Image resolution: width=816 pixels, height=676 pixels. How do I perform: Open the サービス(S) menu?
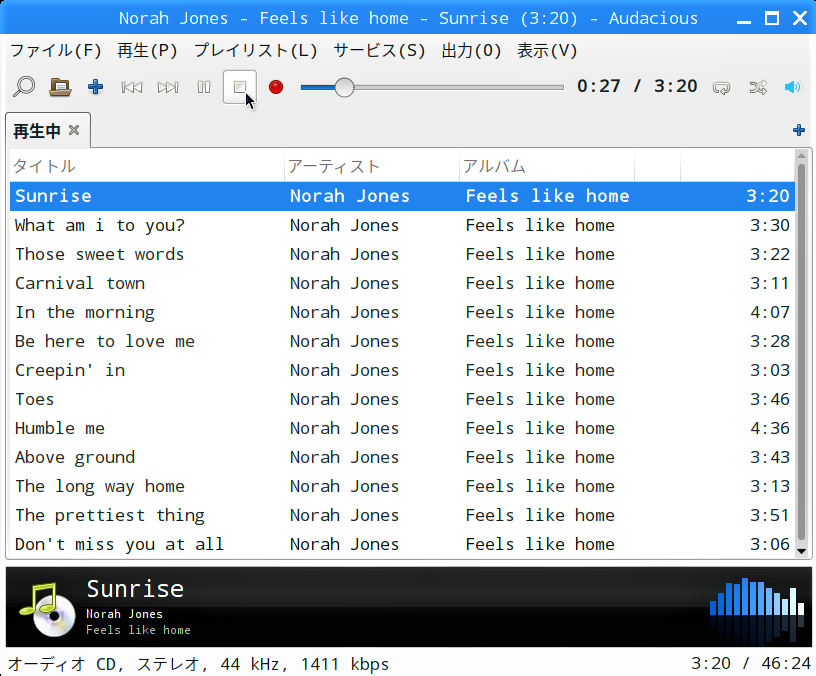(x=379, y=51)
